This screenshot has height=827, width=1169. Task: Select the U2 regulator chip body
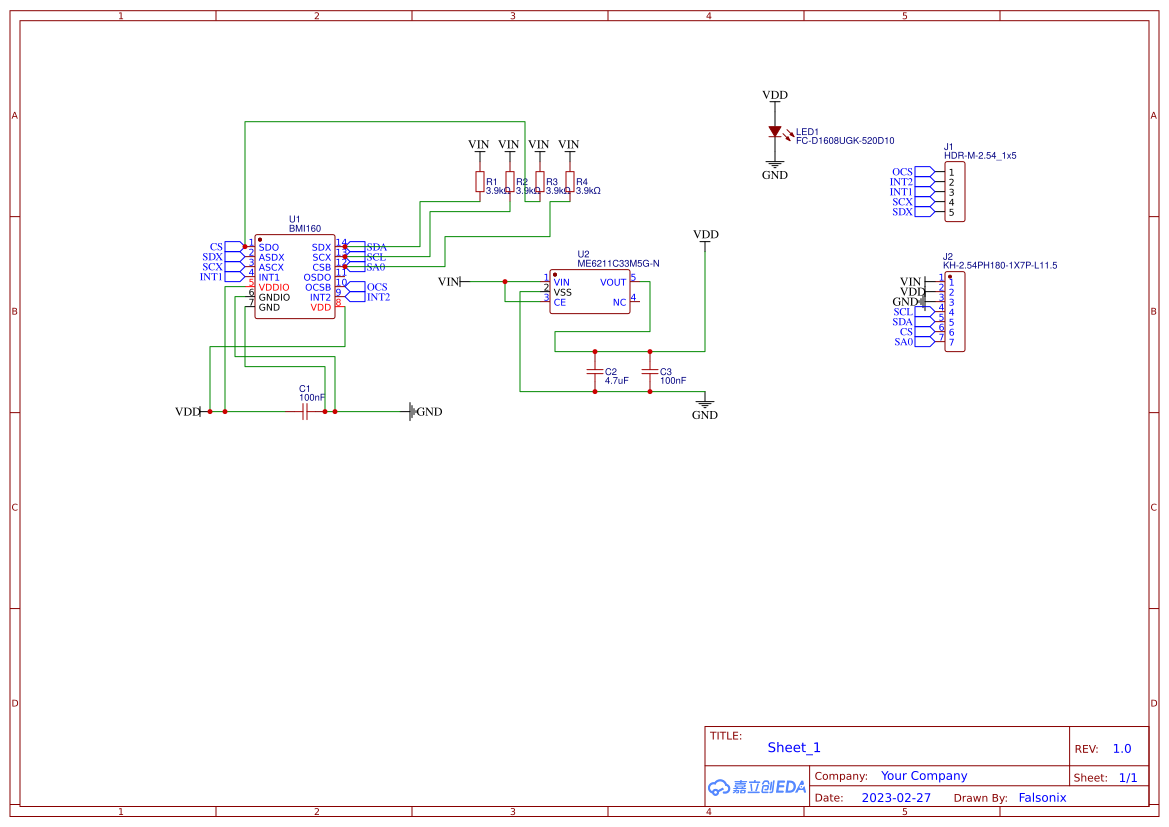[590, 292]
